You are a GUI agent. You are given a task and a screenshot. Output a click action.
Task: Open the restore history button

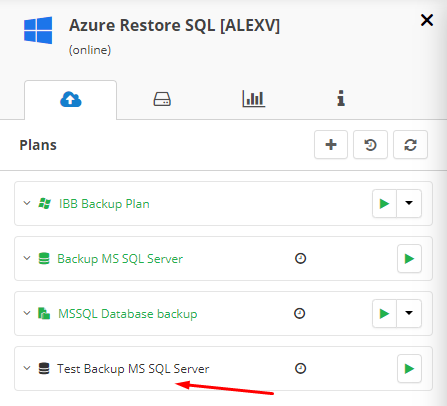point(370,145)
